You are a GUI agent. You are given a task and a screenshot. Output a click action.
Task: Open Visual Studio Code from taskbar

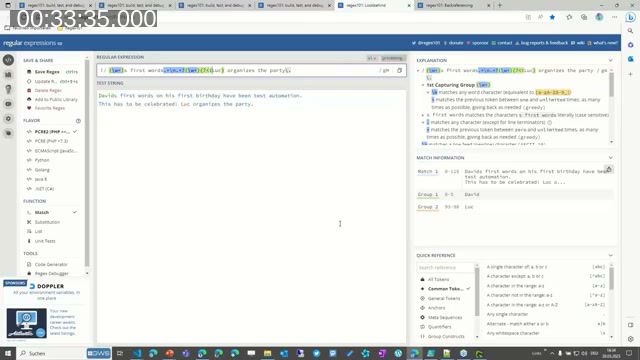point(137,353)
